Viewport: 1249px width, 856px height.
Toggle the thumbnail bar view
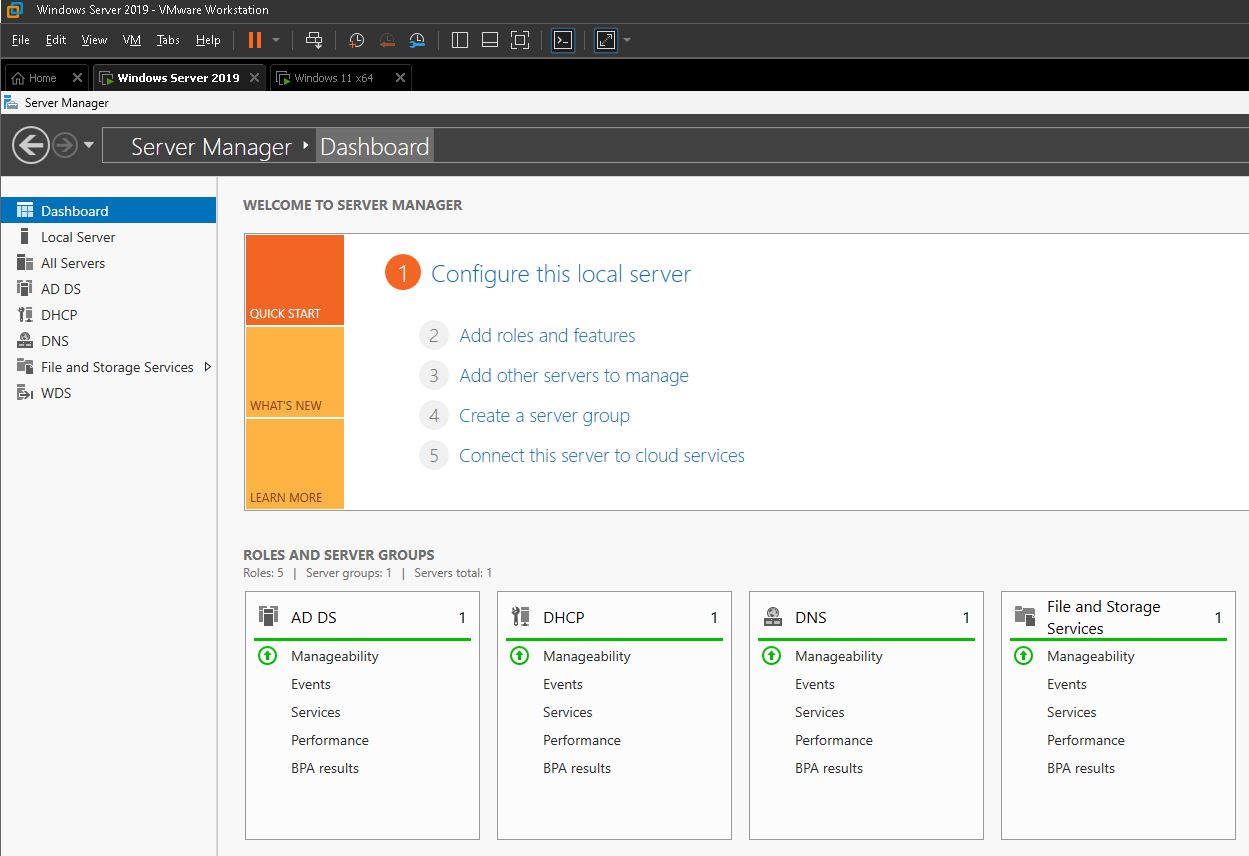coord(489,40)
